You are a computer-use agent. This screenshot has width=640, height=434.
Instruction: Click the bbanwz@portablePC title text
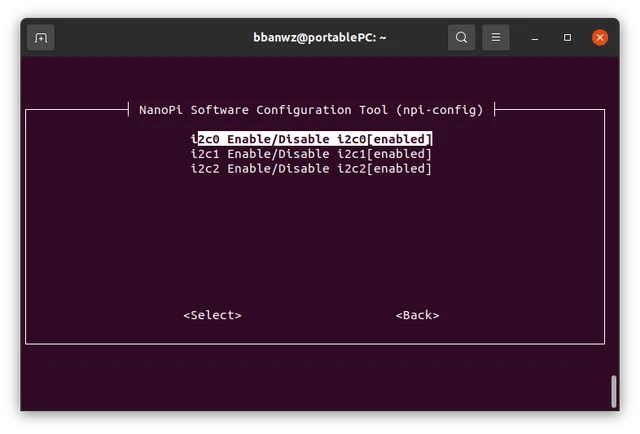320,38
